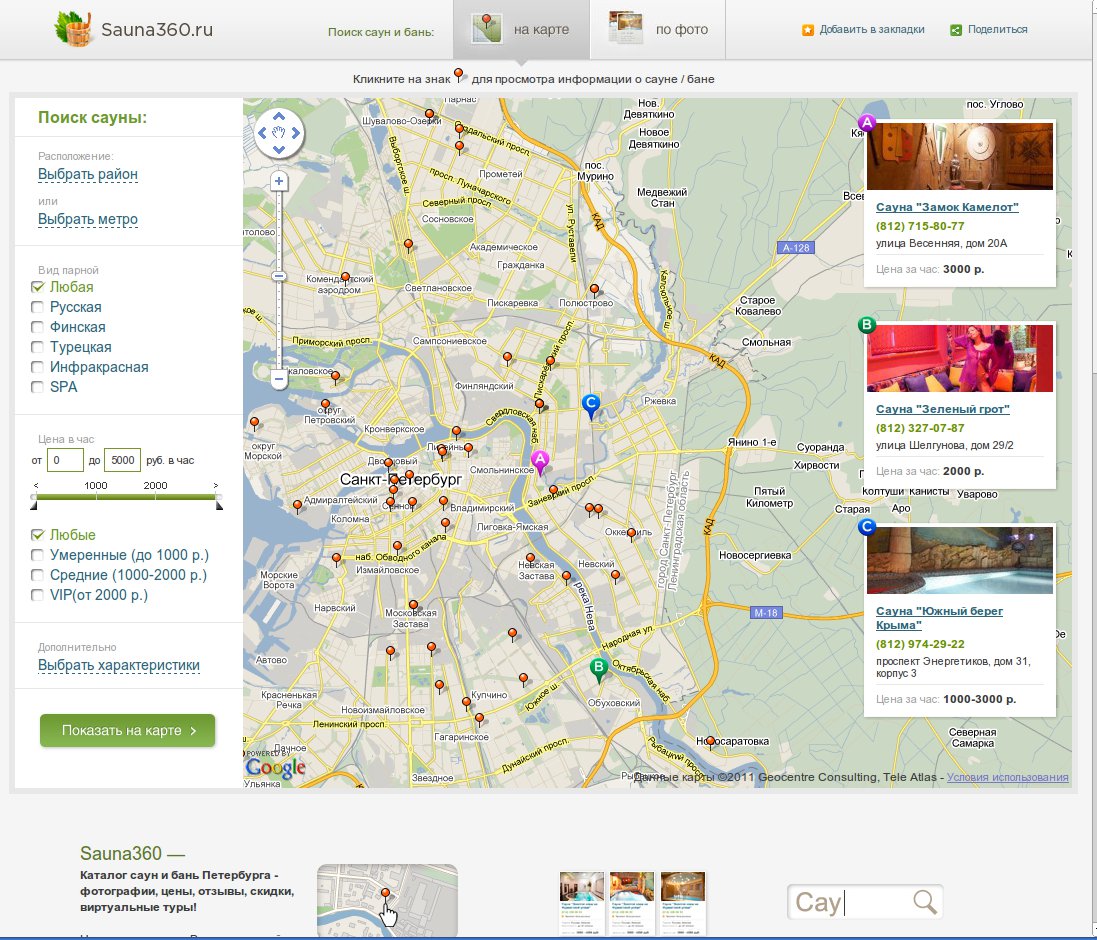Open the Зеленый грот sauna photo
Screen dimensions: 1097x940
point(960,358)
